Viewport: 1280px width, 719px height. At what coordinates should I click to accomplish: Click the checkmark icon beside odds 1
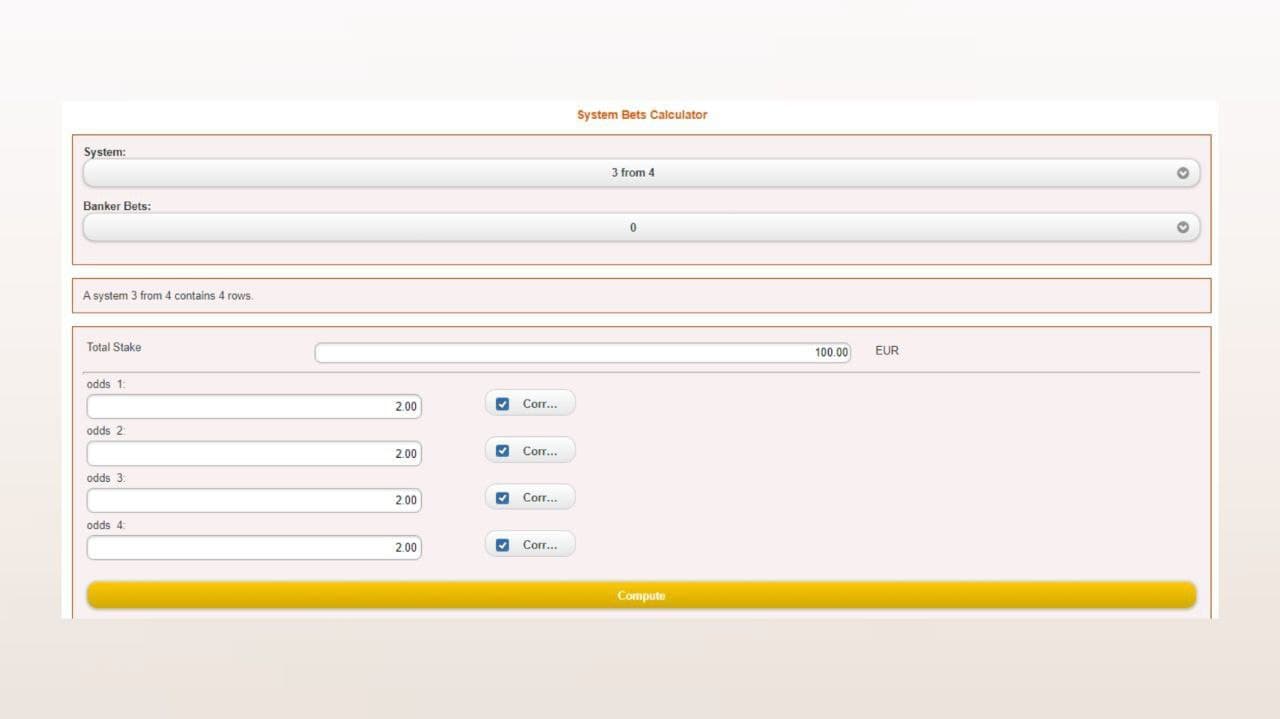503,403
